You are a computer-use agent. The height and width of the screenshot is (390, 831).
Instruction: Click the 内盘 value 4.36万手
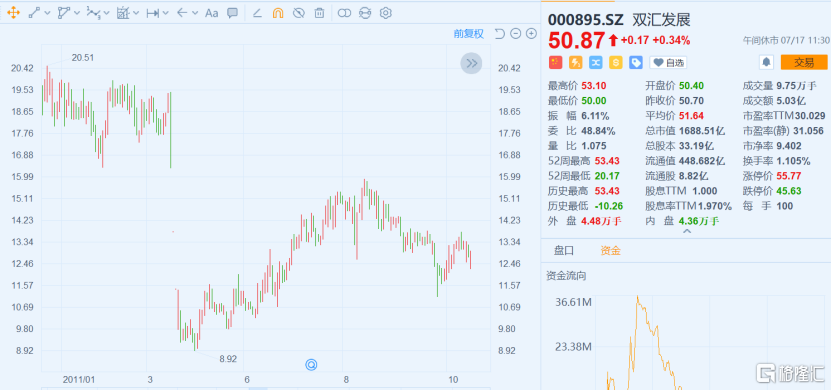(x=699, y=221)
